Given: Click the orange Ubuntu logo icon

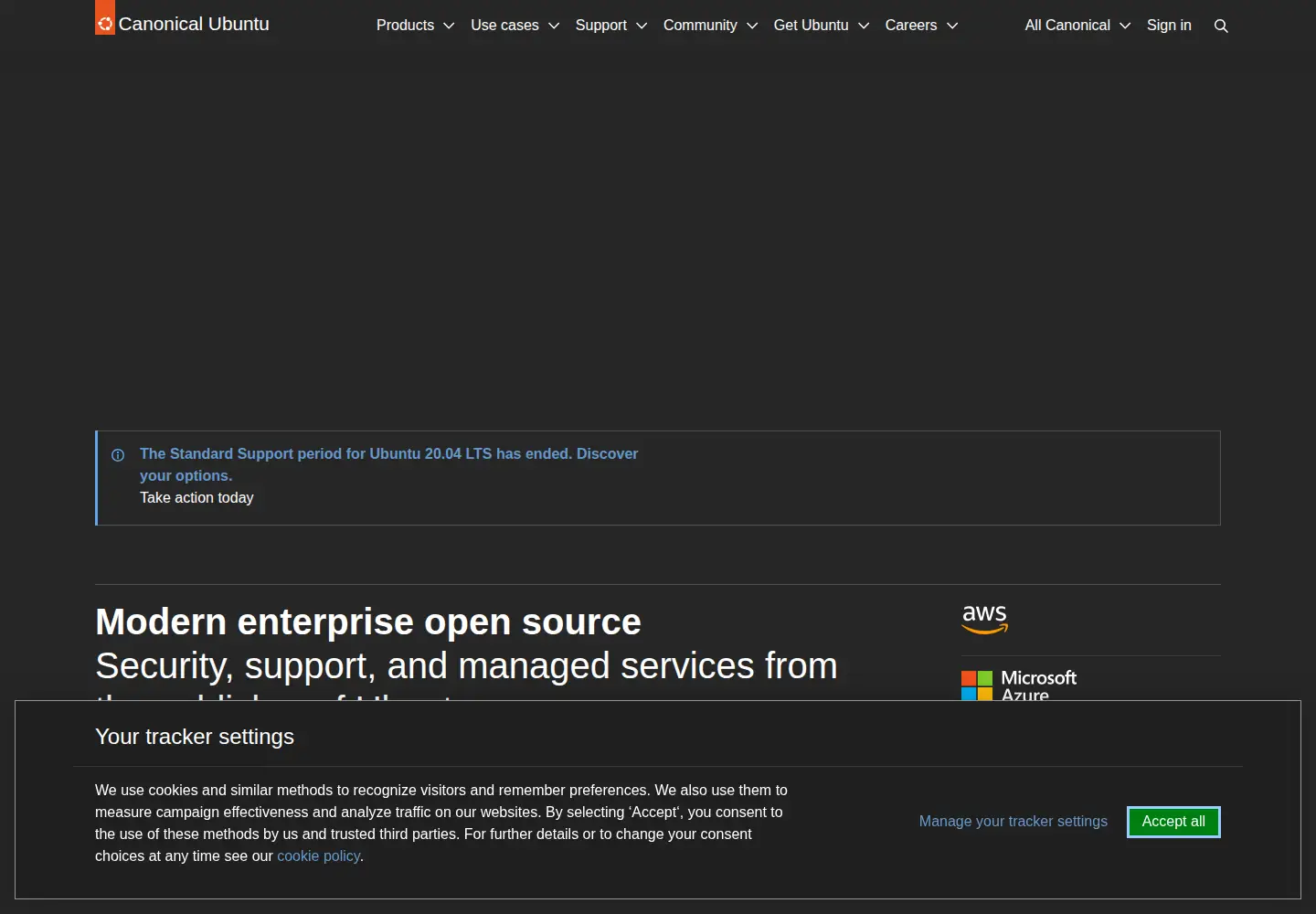Looking at the screenshot, I should tap(105, 17).
